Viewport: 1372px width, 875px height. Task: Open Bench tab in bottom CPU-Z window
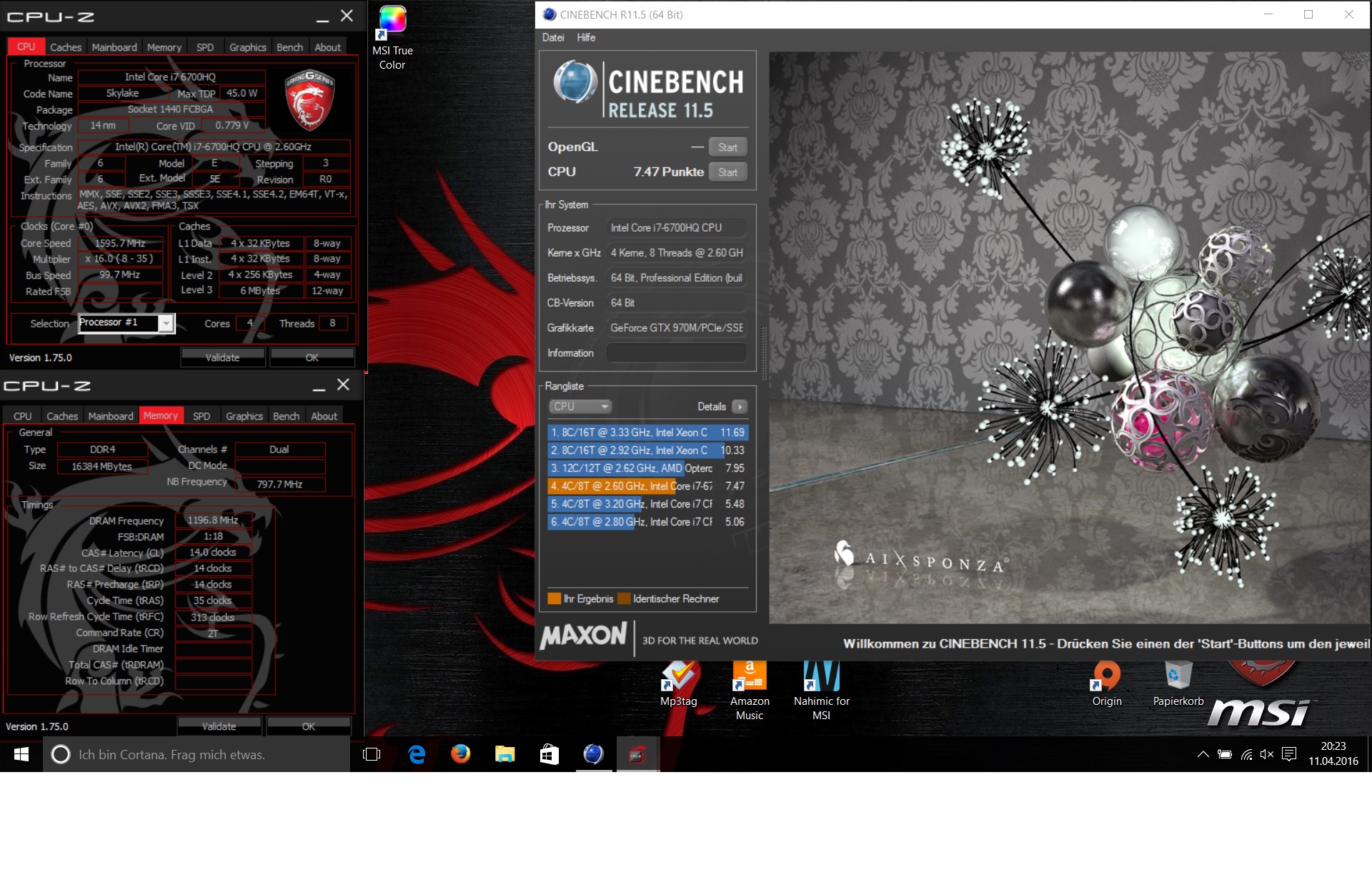(287, 416)
